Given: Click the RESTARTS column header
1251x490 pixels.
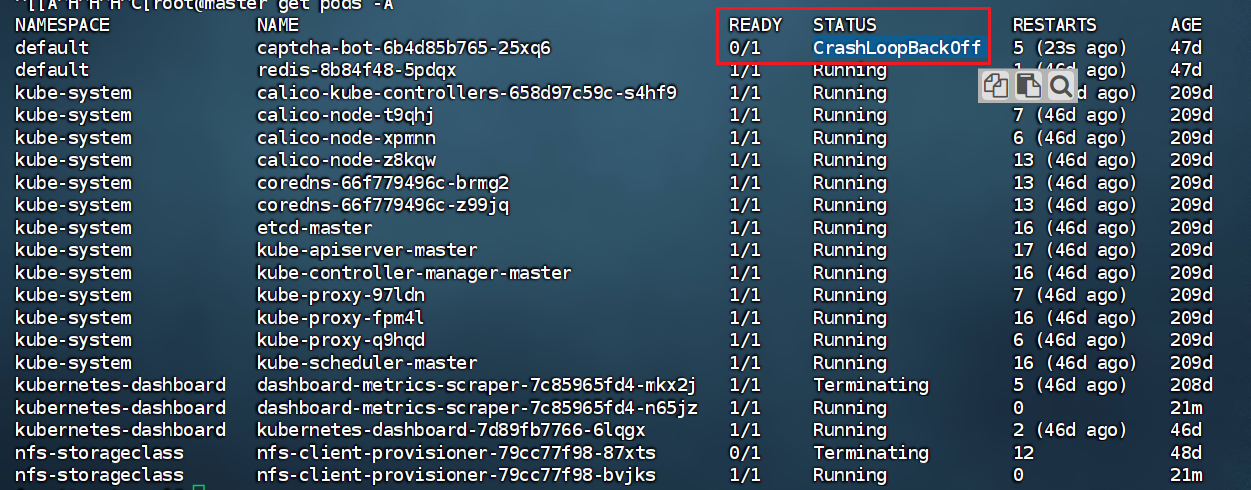Looking at the screenshot, I should [1054, 25].
